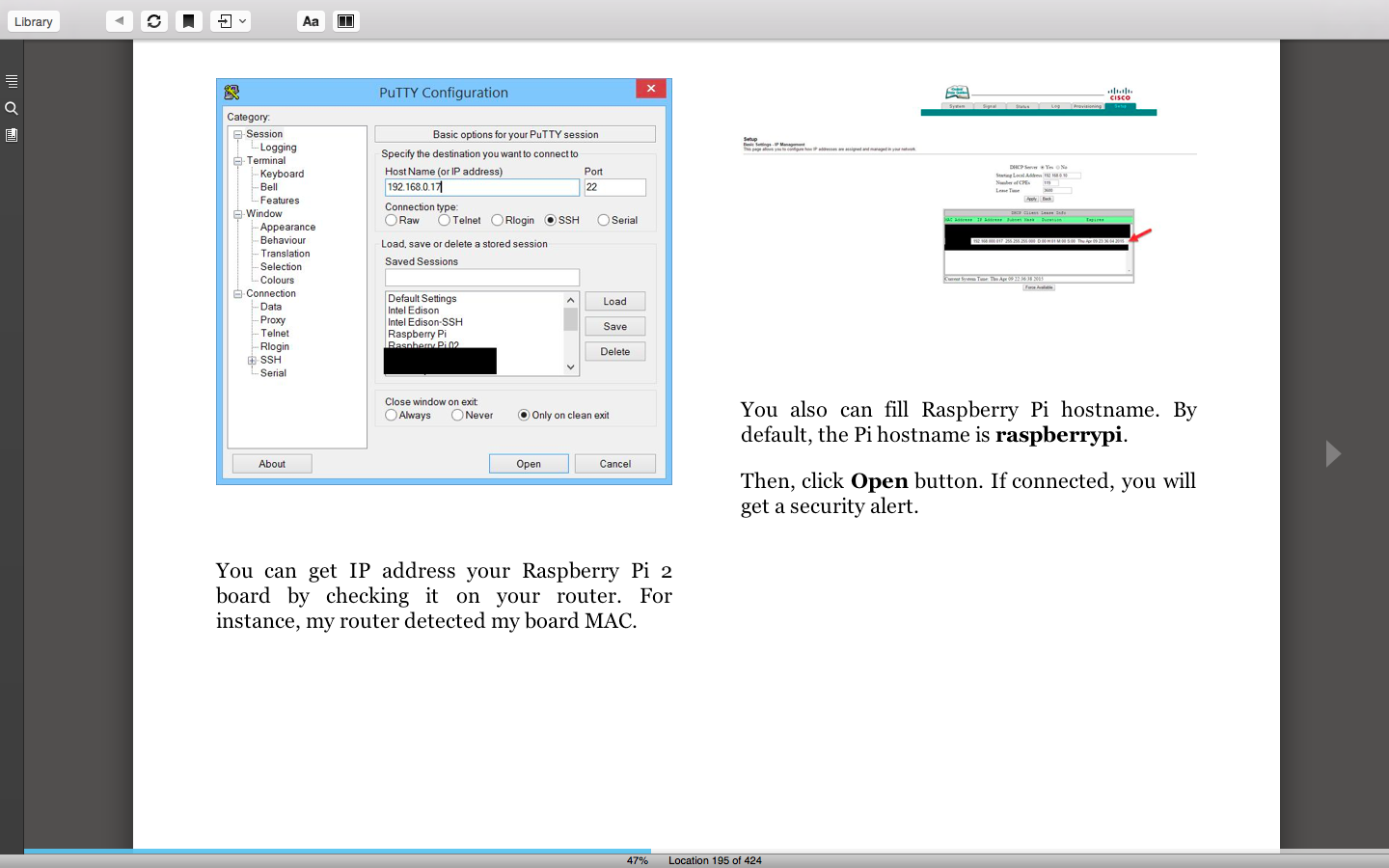Click the saved sessions scroll up arrow

570,300
